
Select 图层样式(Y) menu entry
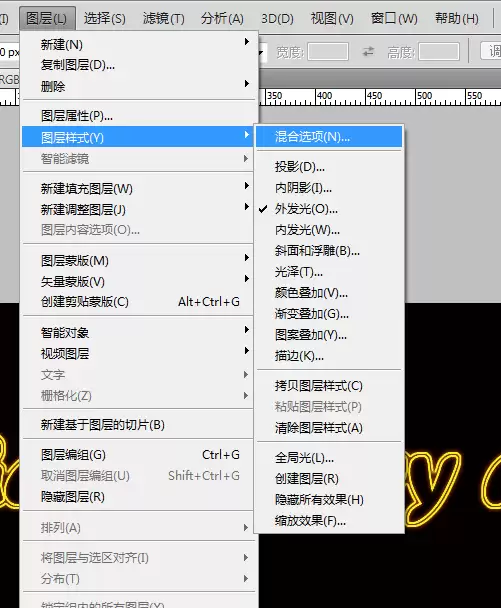(x=138, y=137)
